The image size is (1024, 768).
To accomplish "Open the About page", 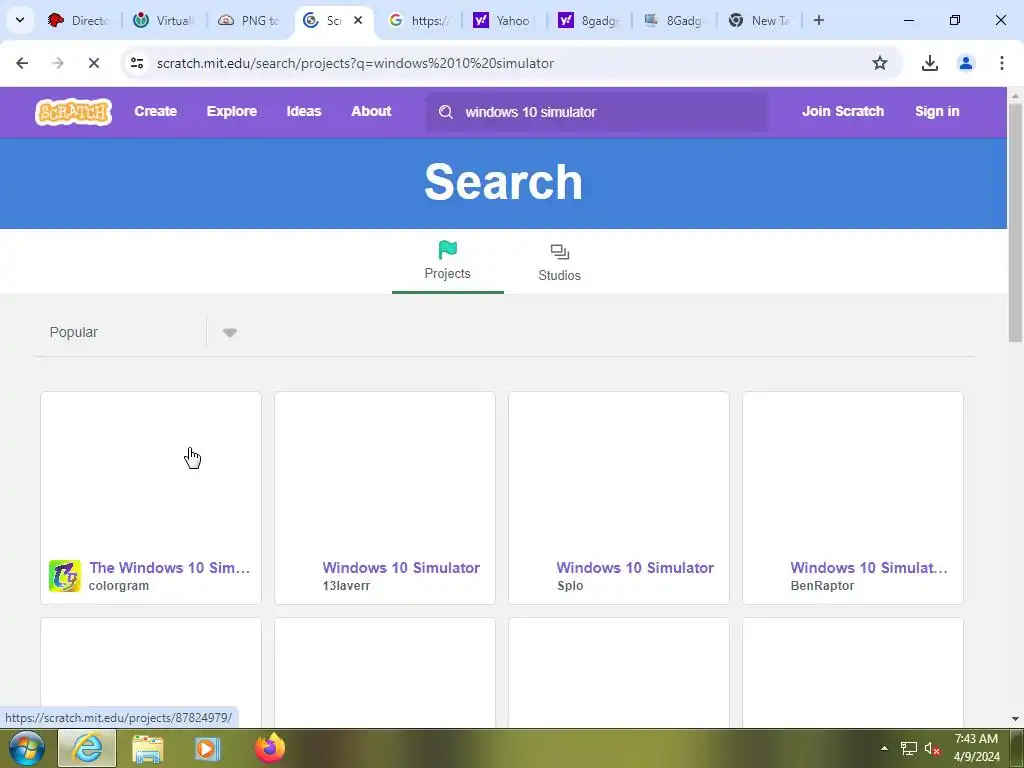I will tap(371, 111).
